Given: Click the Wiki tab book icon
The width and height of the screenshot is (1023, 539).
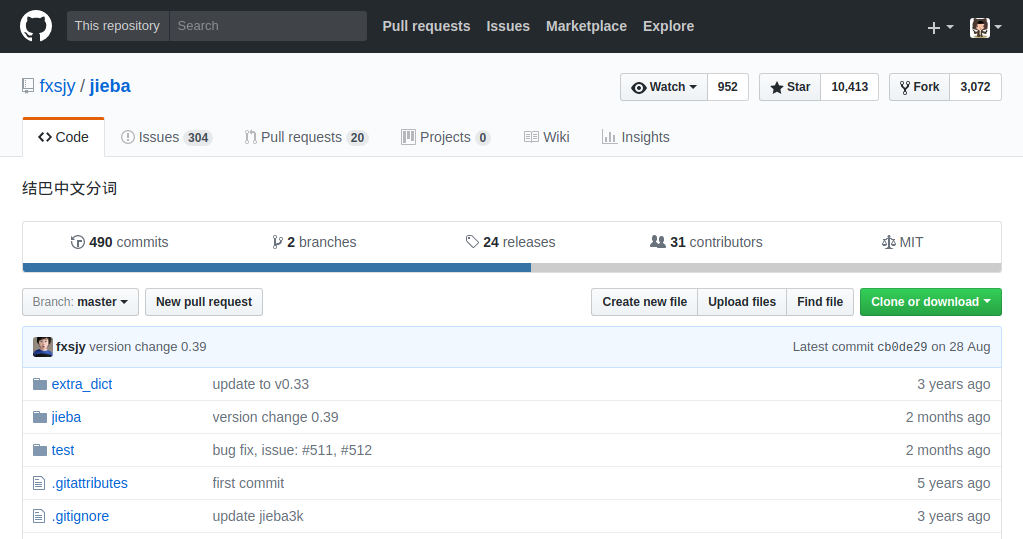Looking at the screenshot, I should click(x=531, y=137).
